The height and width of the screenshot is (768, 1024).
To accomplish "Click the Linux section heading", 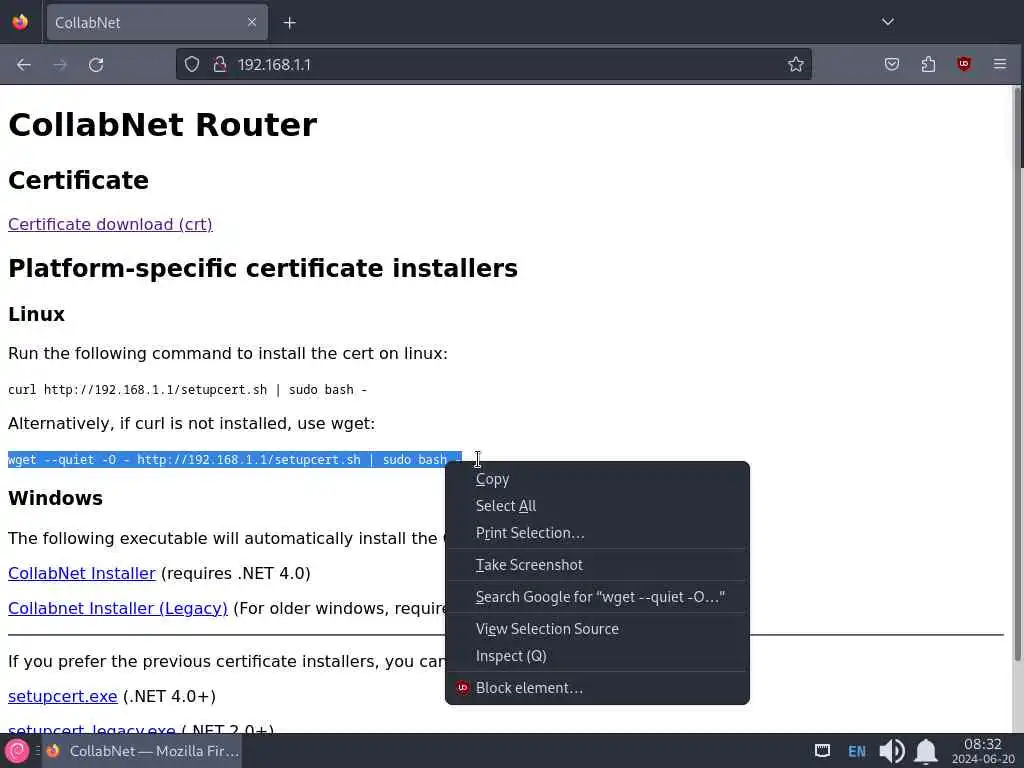I will 37,314.
